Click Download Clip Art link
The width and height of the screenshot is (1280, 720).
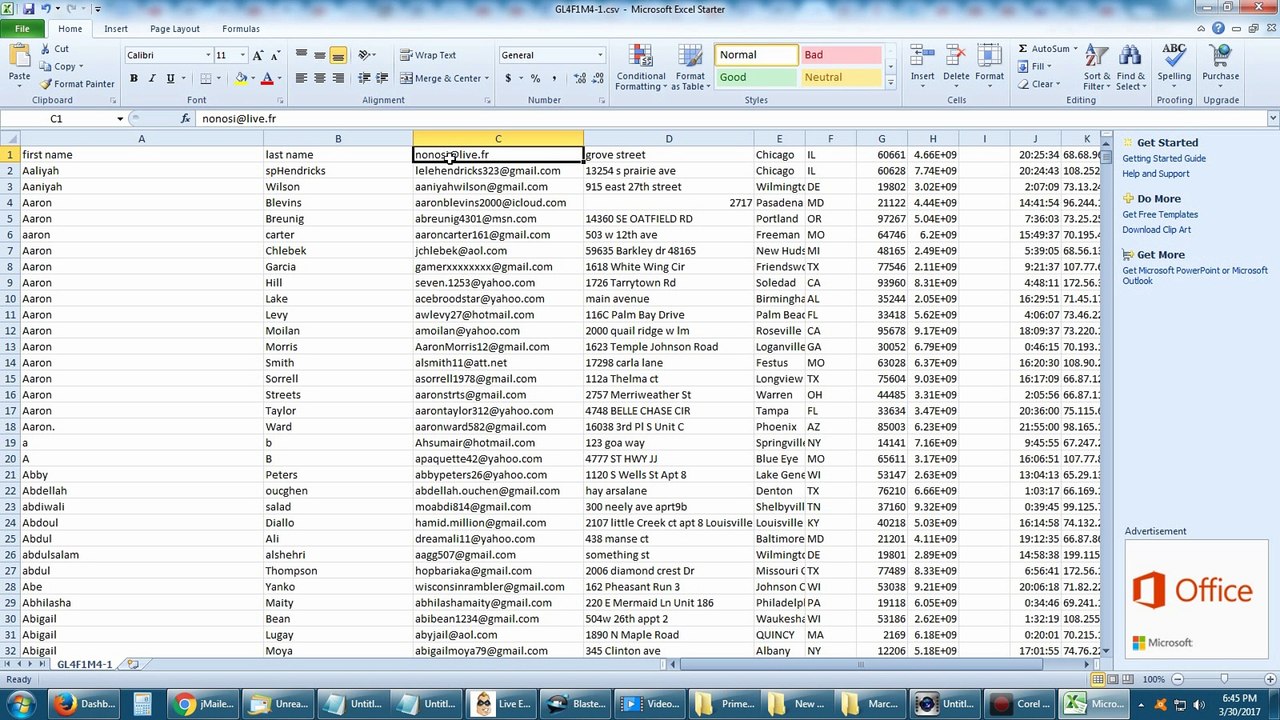click(1157, 230)
